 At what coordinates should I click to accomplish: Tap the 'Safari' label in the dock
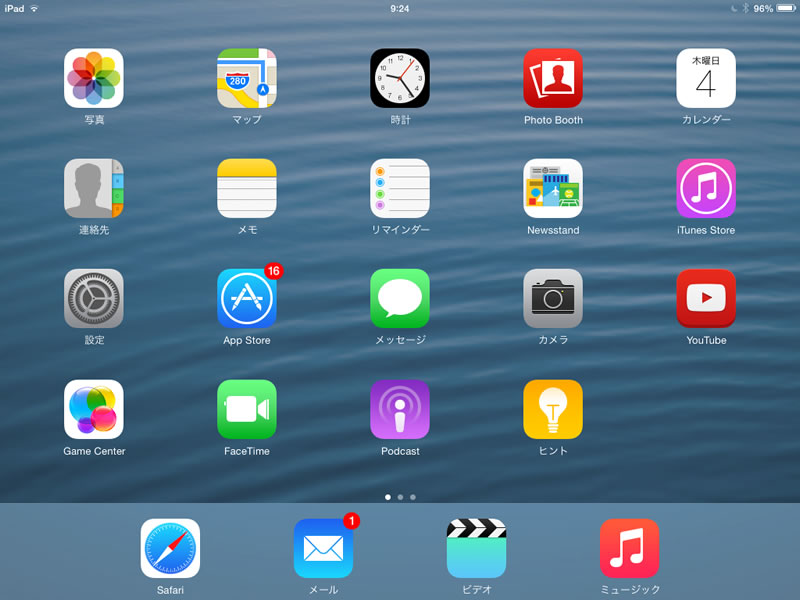pyautogui.click(x=170, y=590)
